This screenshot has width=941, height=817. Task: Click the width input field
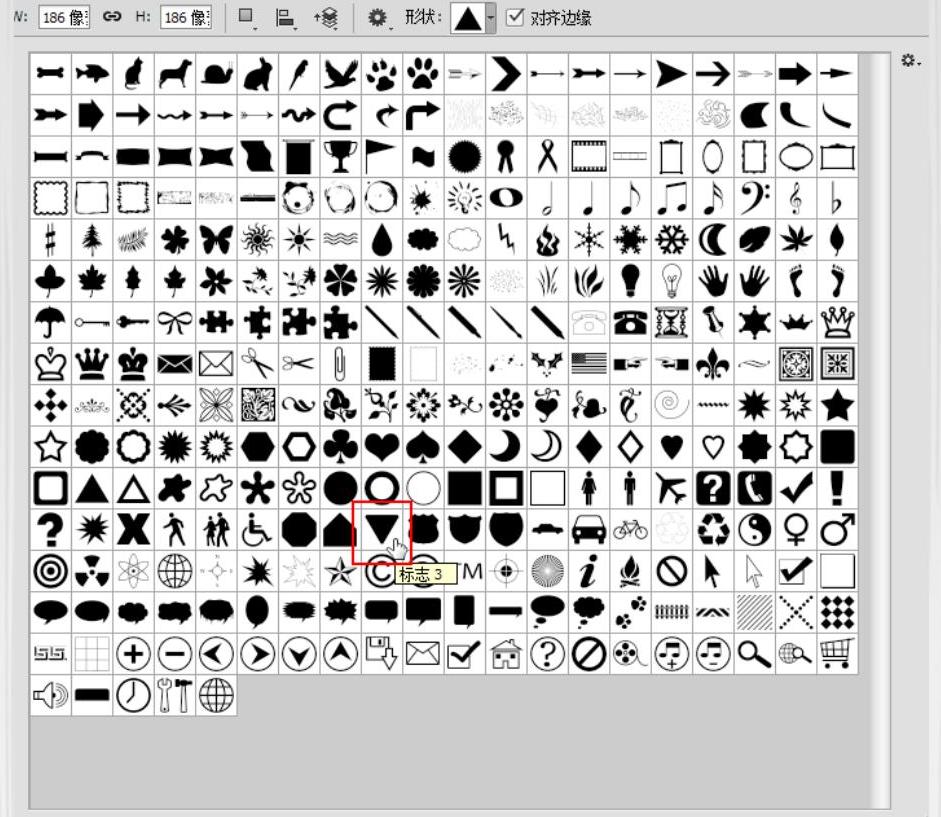tap(64, 17)
